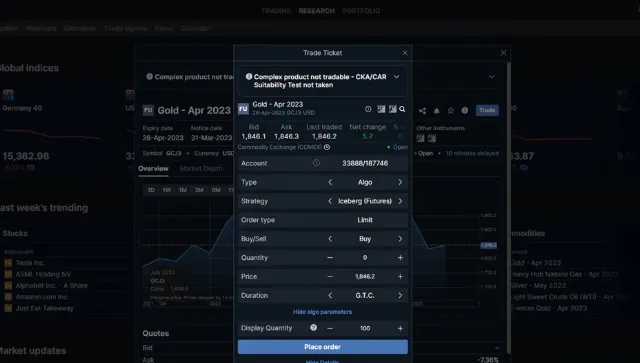
Task: Open the instrument search magnifier in Trade Ticket
Action: (402, 109)
